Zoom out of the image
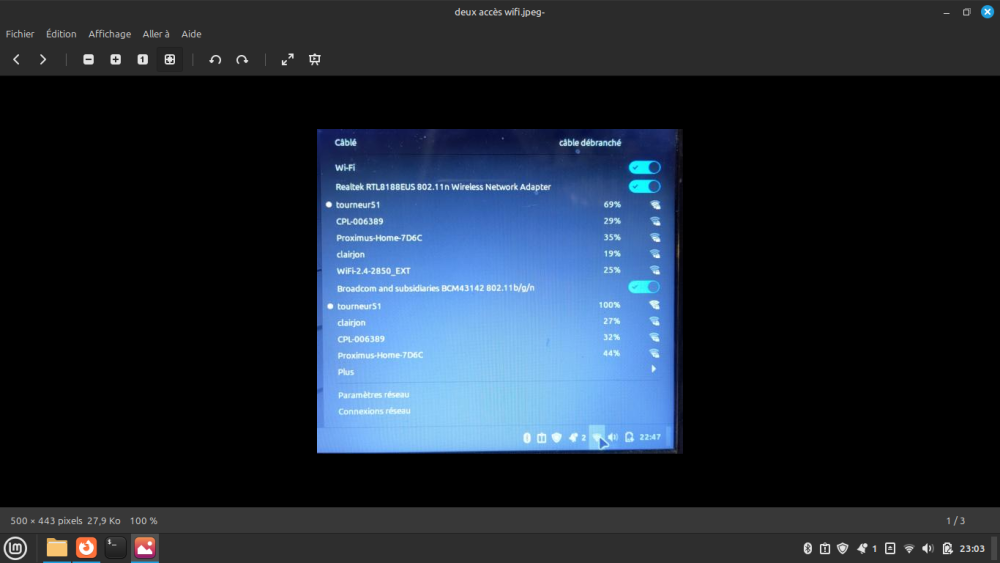The height and width of the screenshot is (563, 1000). [88, 60]
